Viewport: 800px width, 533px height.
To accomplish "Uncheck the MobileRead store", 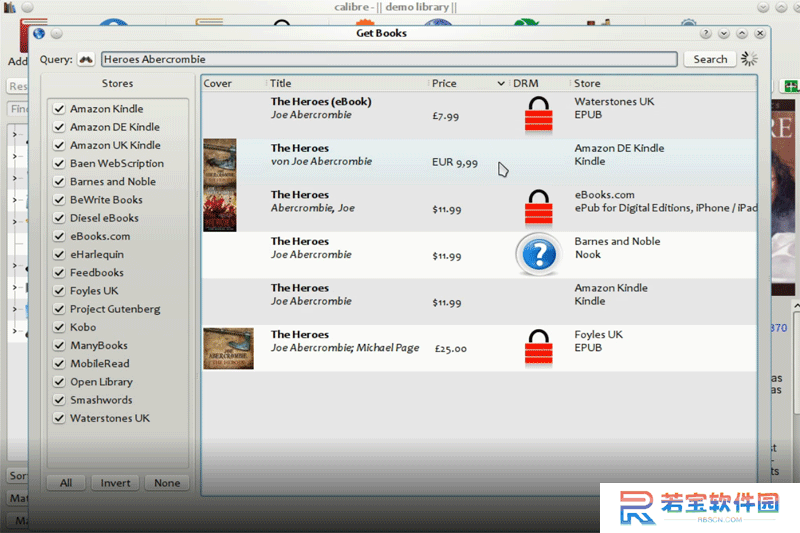I will click(59, 364).
